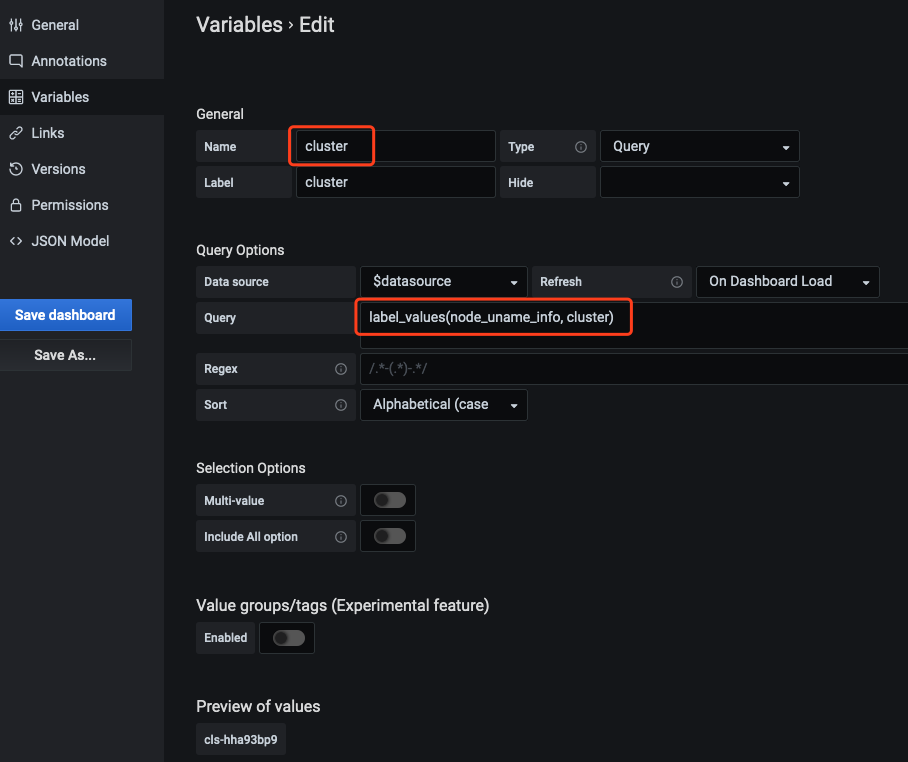
Task: Click the info icon next to Type
Action: pos(581,147)
